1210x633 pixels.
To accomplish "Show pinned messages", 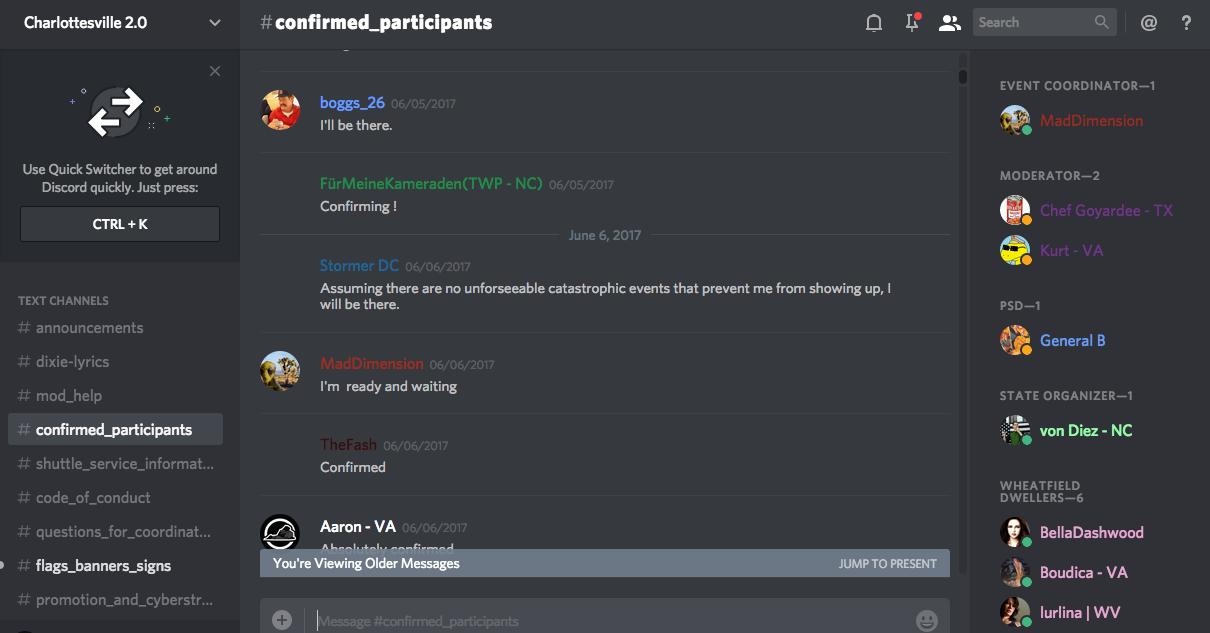I will [x=912, y=22].
